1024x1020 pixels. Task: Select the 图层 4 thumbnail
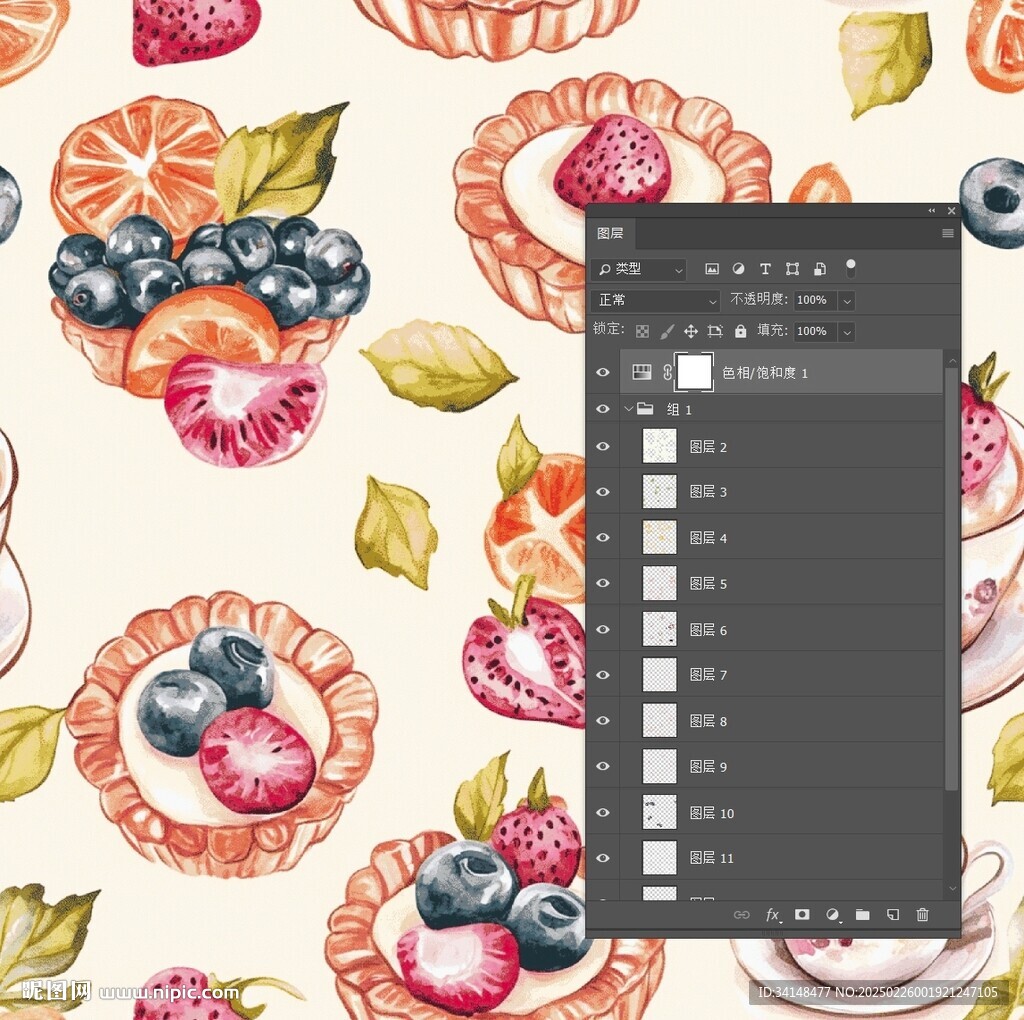pos(660,537)
